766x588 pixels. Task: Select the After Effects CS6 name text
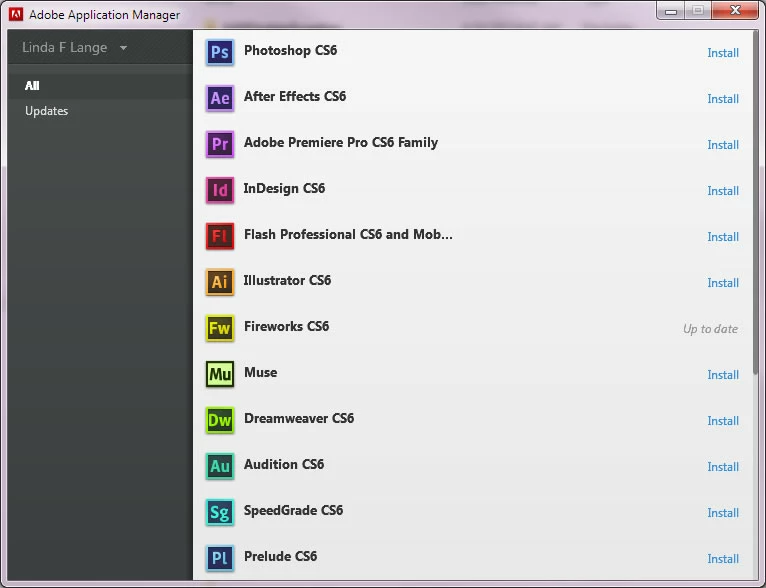point(295,96)
